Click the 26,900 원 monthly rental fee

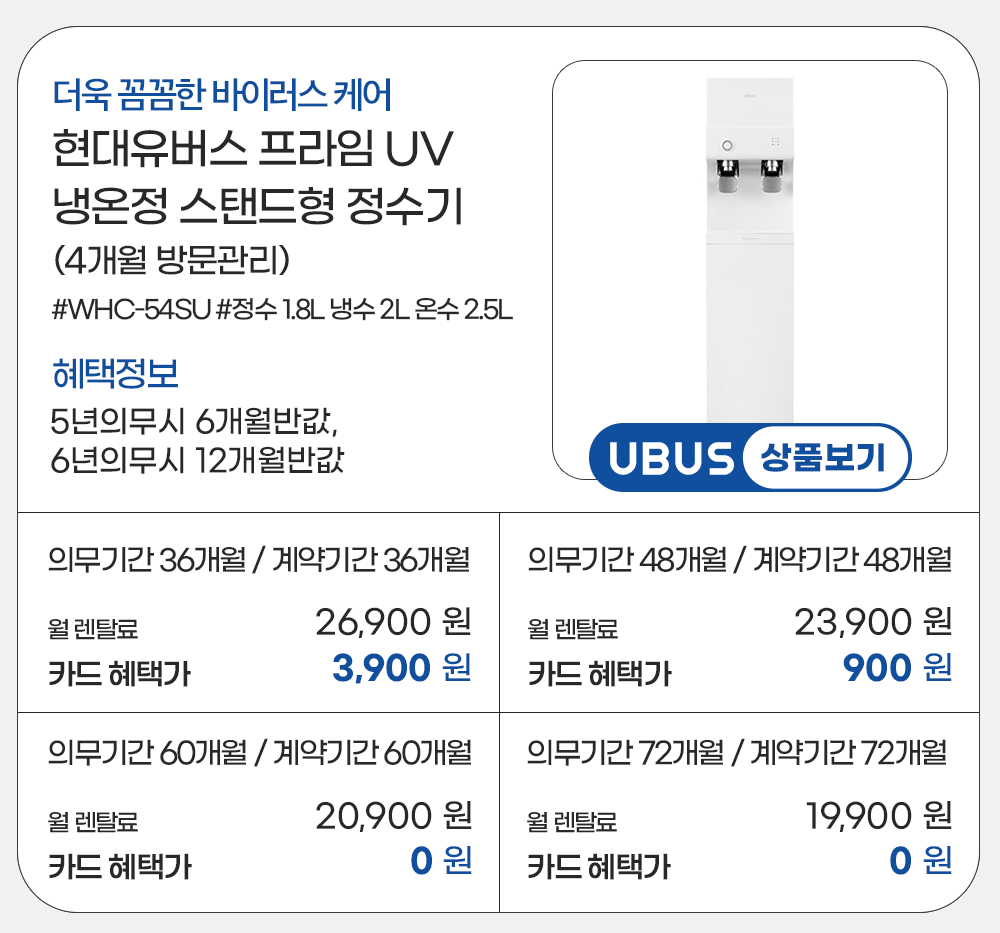(393, 623)
